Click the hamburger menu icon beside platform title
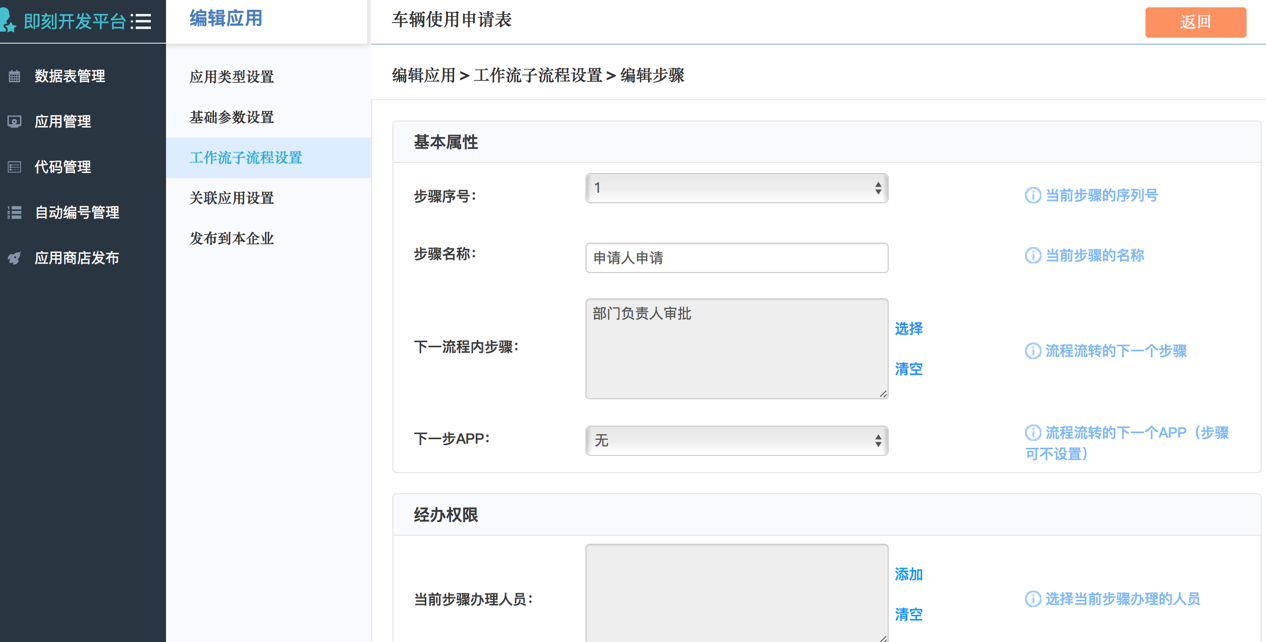This screenshot has width=1266, height=642. (x=141, y=21)
